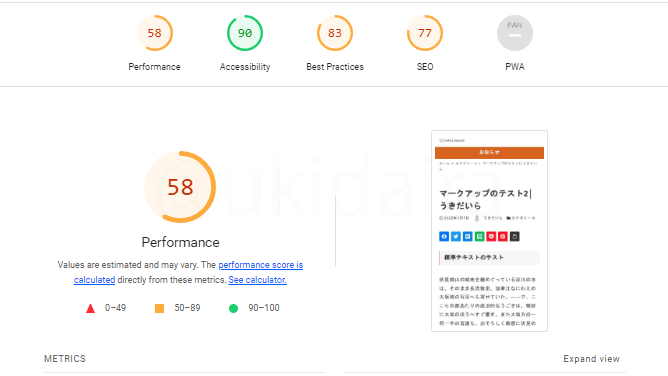Click the orange square 50–89 legend swatch

coord(159,308)
